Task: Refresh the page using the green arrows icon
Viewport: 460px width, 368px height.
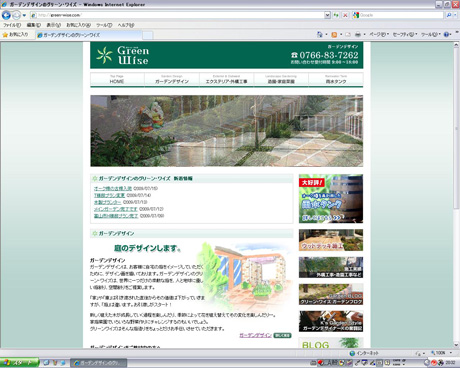Action: click(336, 15)
